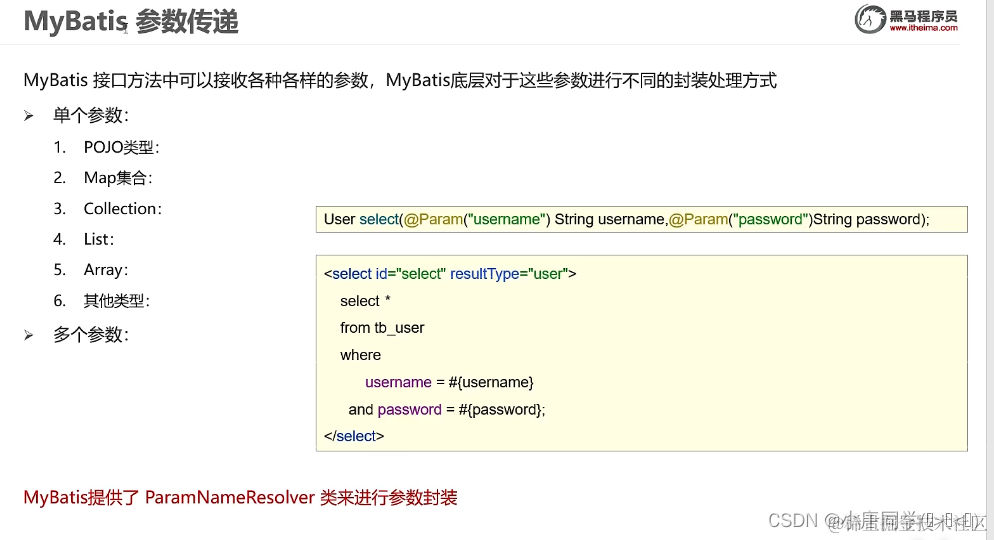Screen dimensions: 994x540
Task: Click the SQL keyword line "where"
Action: point(360,355)
